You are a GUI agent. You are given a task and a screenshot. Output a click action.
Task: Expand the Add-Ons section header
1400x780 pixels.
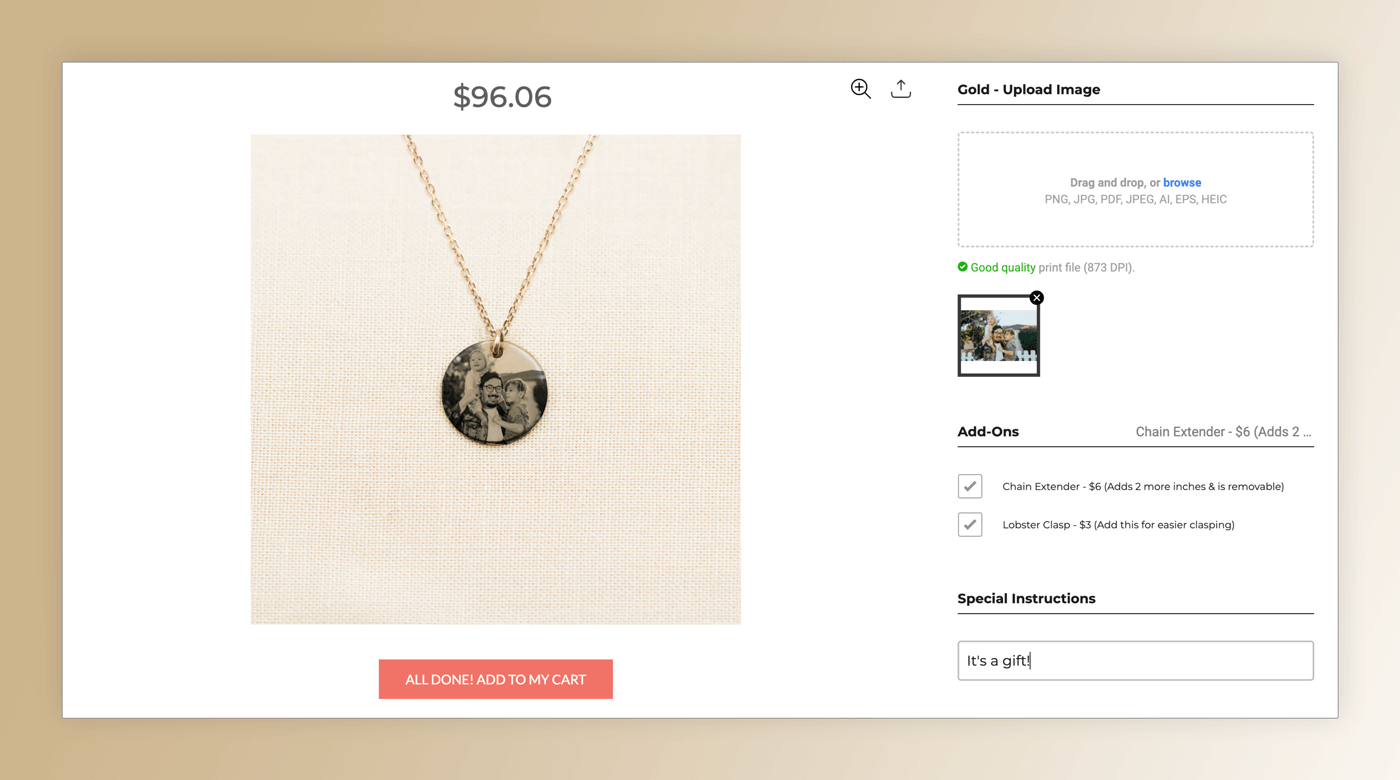click(988, 432)
